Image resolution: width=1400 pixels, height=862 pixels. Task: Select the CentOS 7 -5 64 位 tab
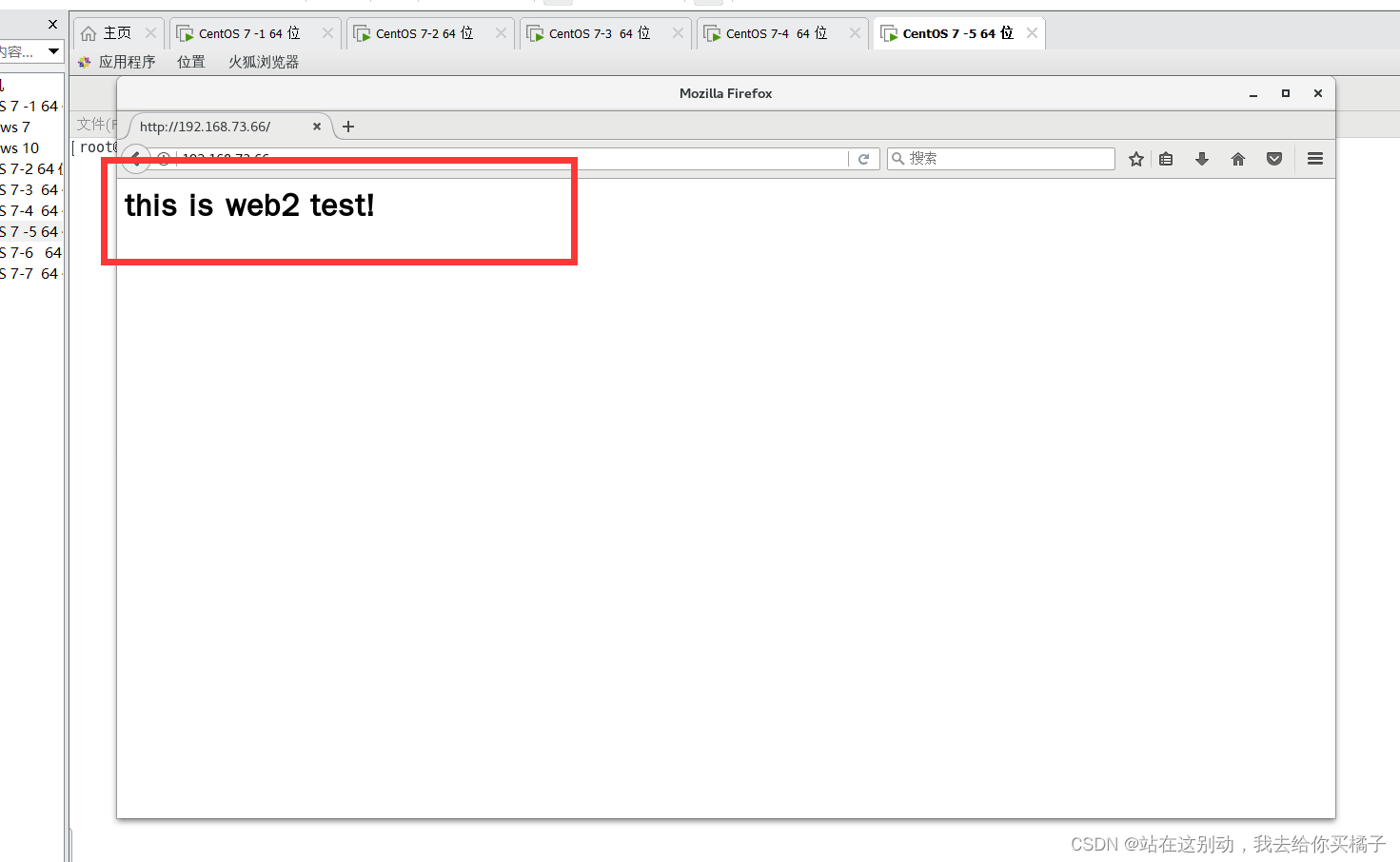958,33
